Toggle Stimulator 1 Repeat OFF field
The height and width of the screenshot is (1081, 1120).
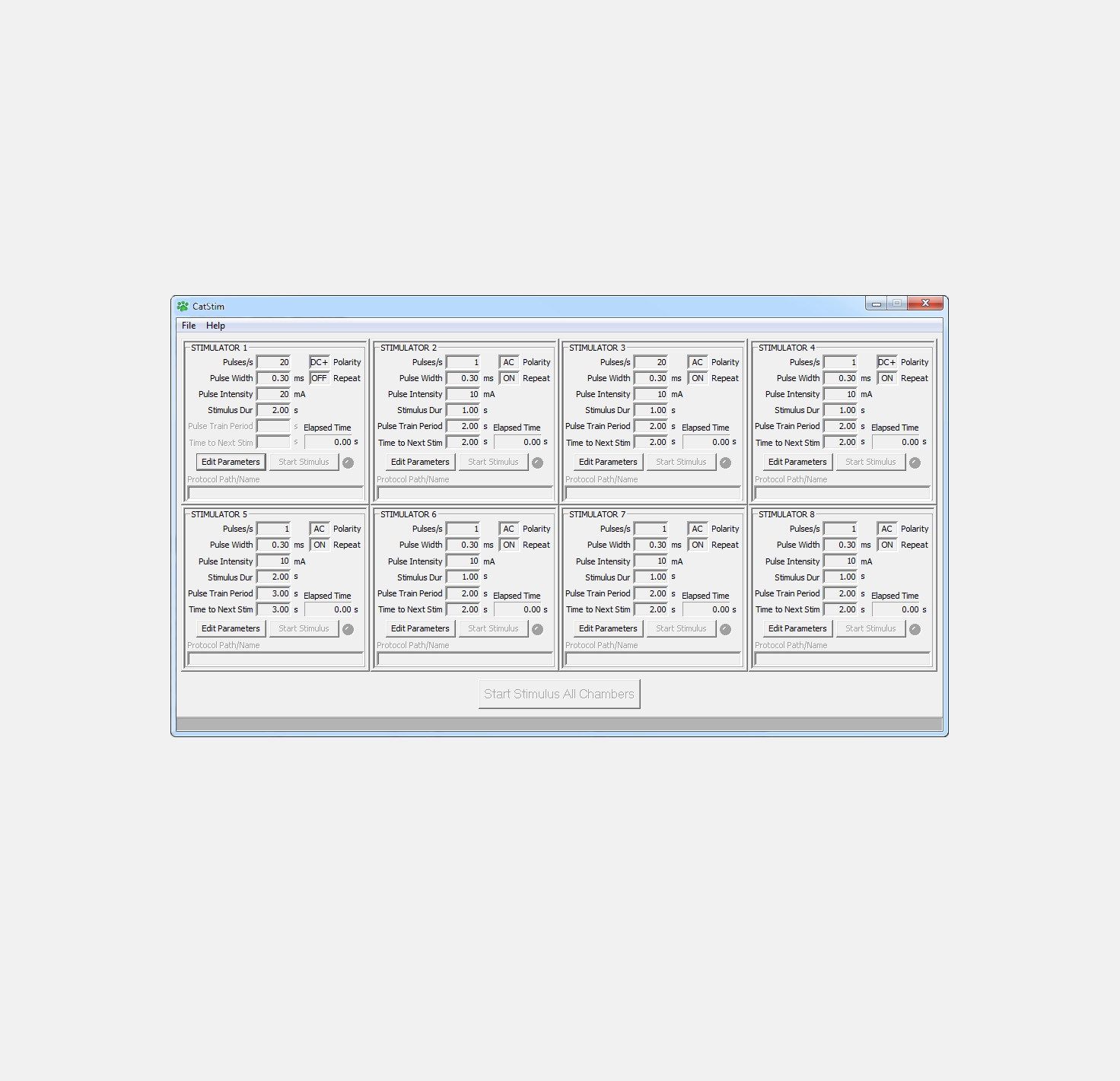[x=319, y=378]
